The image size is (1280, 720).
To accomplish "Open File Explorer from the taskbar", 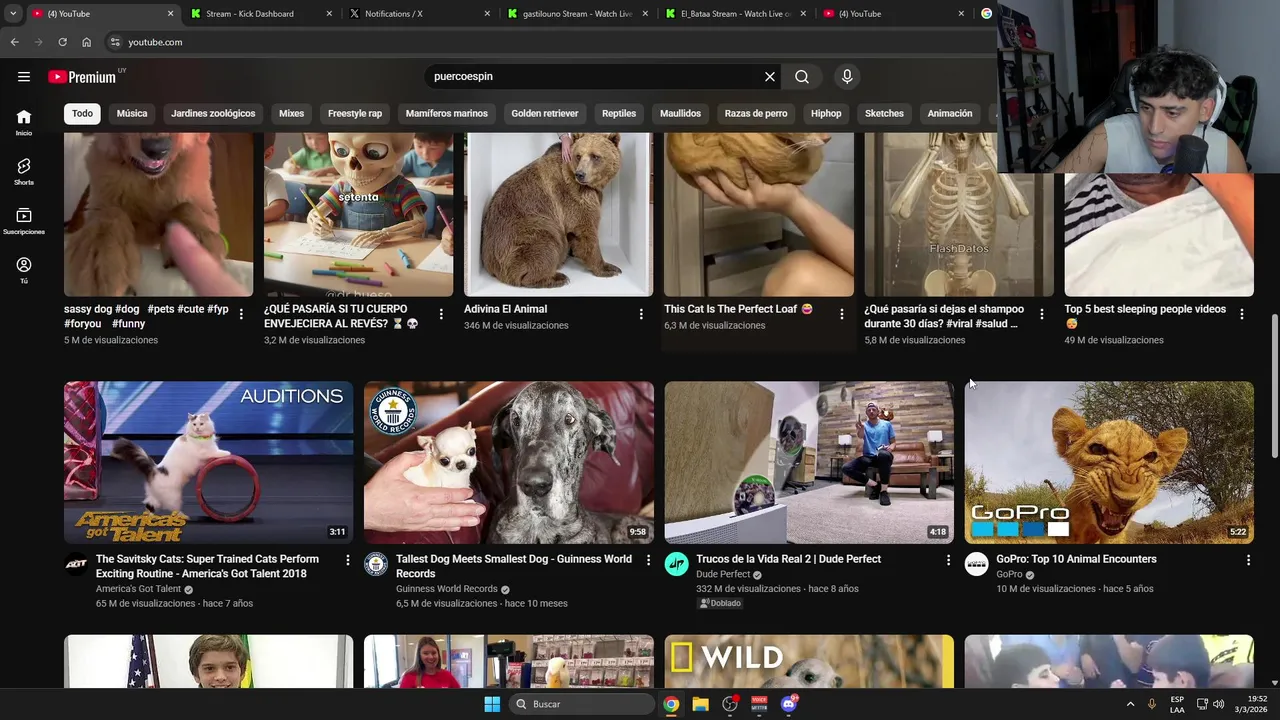I will [x=700, y=704].
